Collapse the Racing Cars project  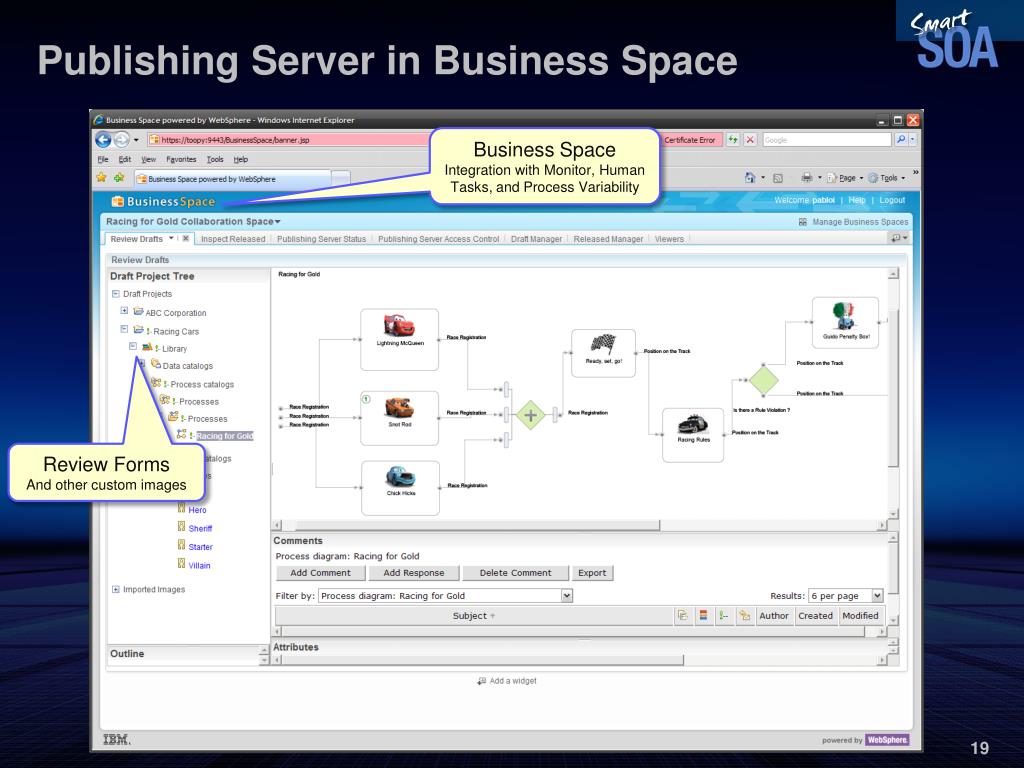click(x=124, y=329)
